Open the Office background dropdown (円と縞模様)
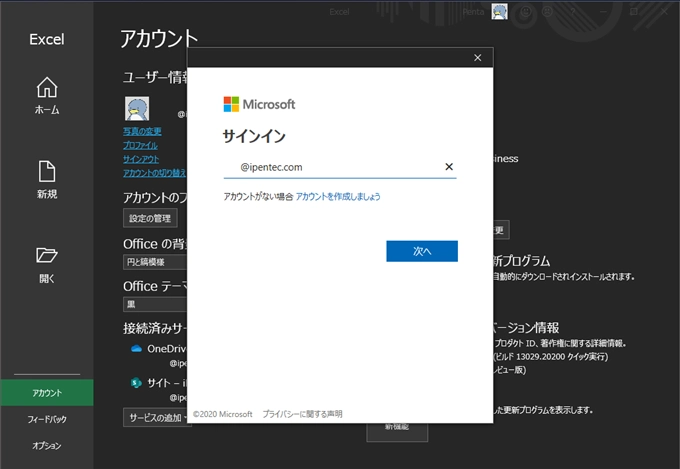Screen dimensions: 680x469 [x=155, y=262]
